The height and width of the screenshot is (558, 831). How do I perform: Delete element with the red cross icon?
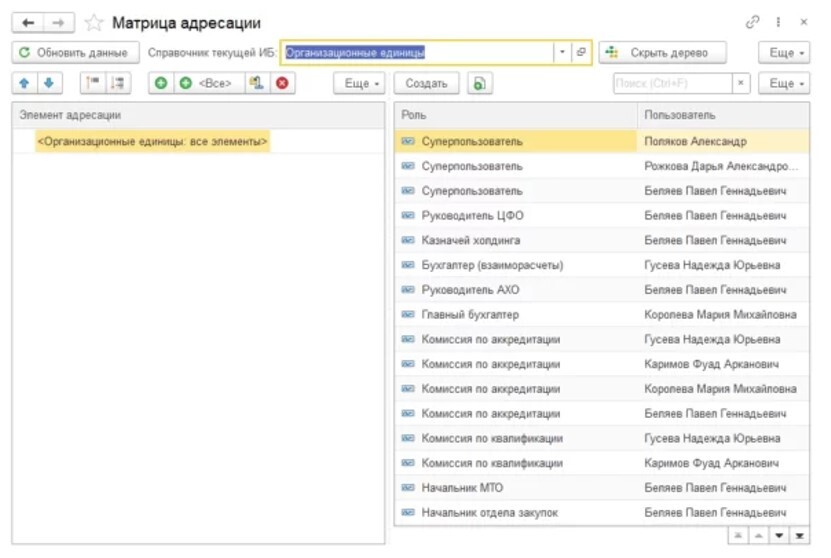(282, 83)
